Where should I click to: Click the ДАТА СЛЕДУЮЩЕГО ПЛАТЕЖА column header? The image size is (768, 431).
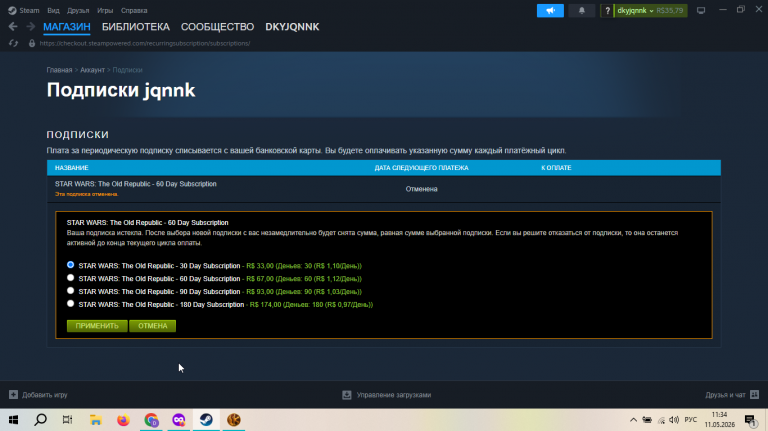pyautogui.click(x=421, y=168)
